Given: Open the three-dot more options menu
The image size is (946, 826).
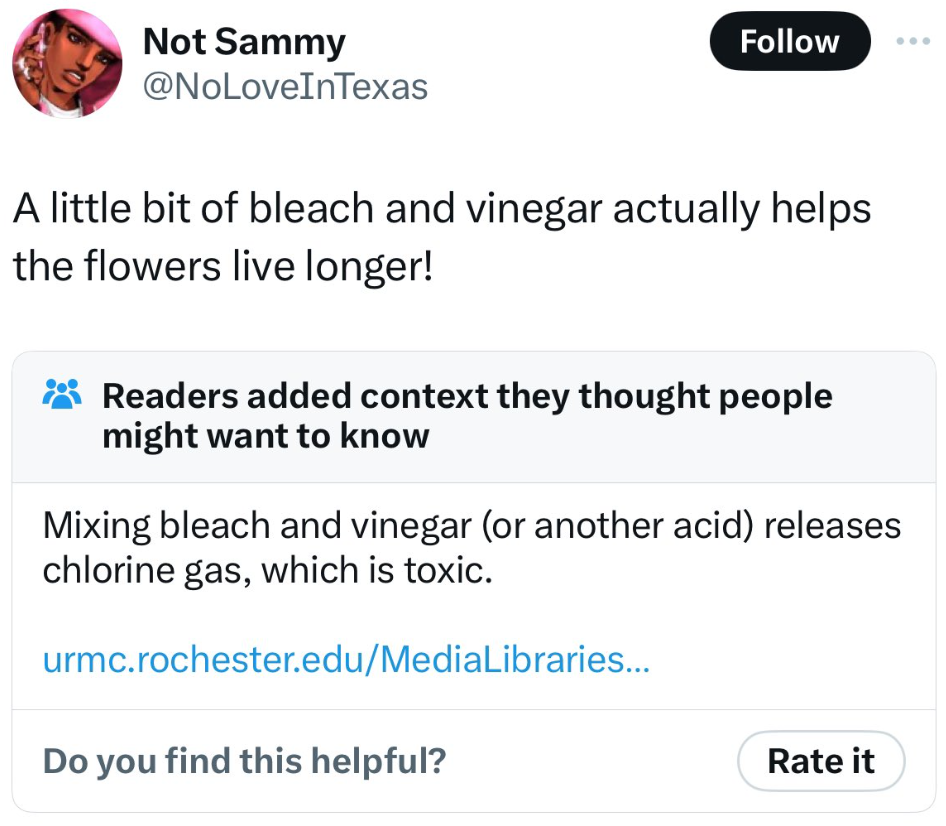Looking at the screenshot, I should [x=913, y=42].
